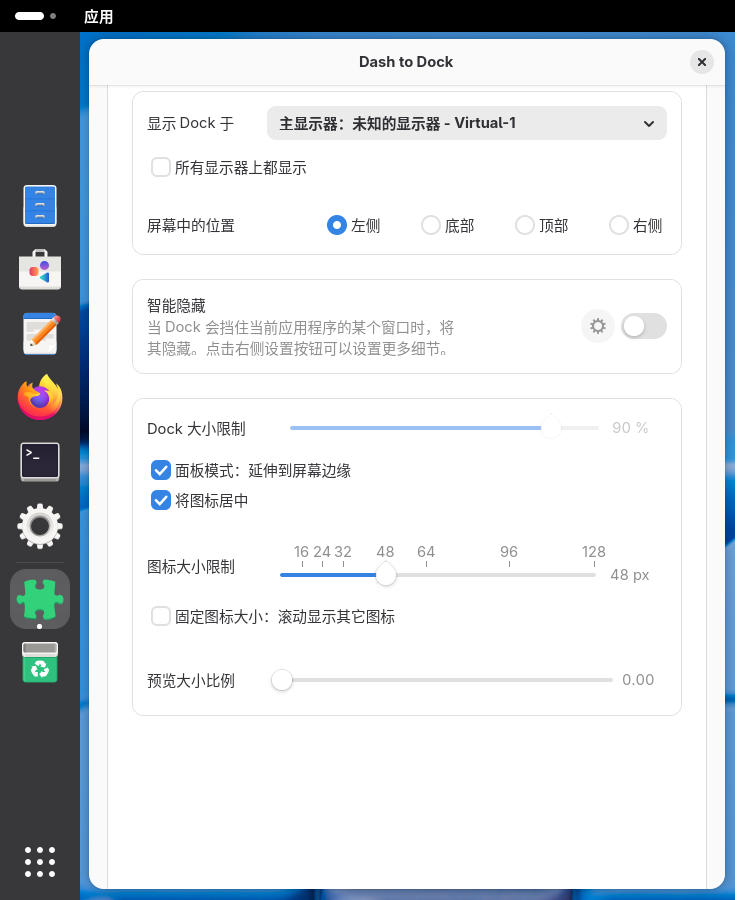Click the 96 mark on icon size slider
This screenshot has height=900, width=735.
[509, 552]
